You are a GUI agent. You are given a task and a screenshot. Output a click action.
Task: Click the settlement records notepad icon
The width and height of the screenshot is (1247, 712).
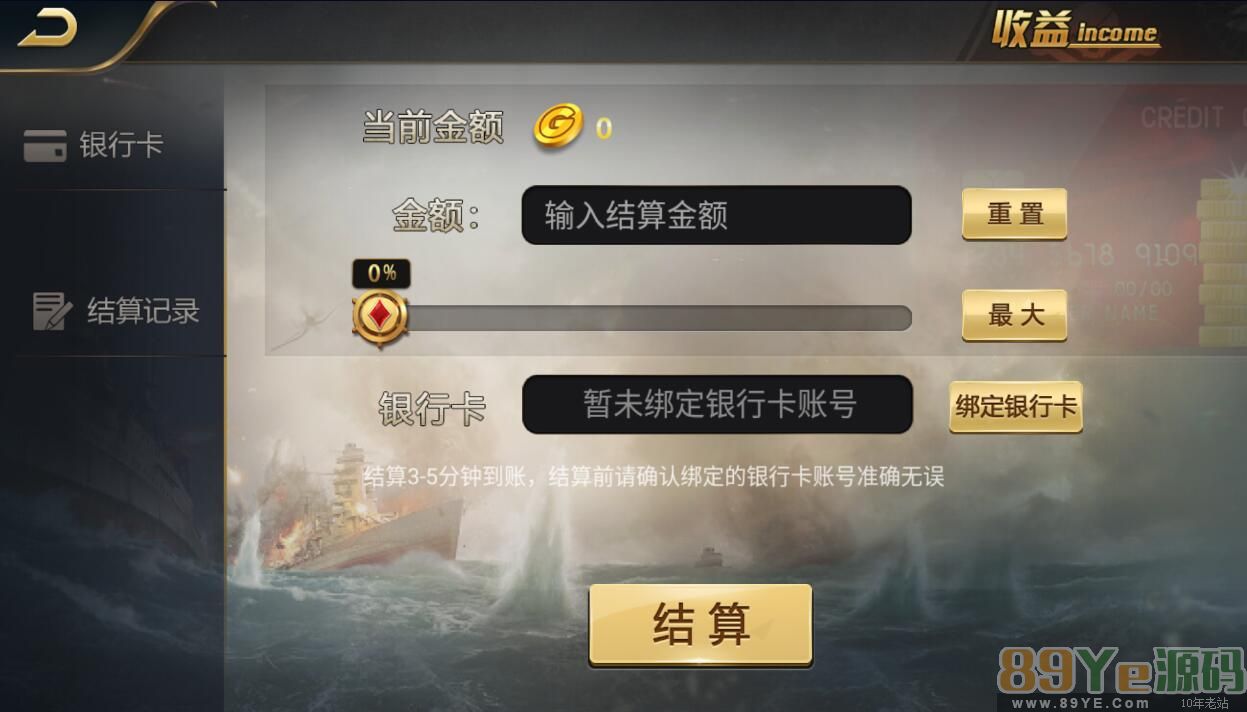coord(52,311)
